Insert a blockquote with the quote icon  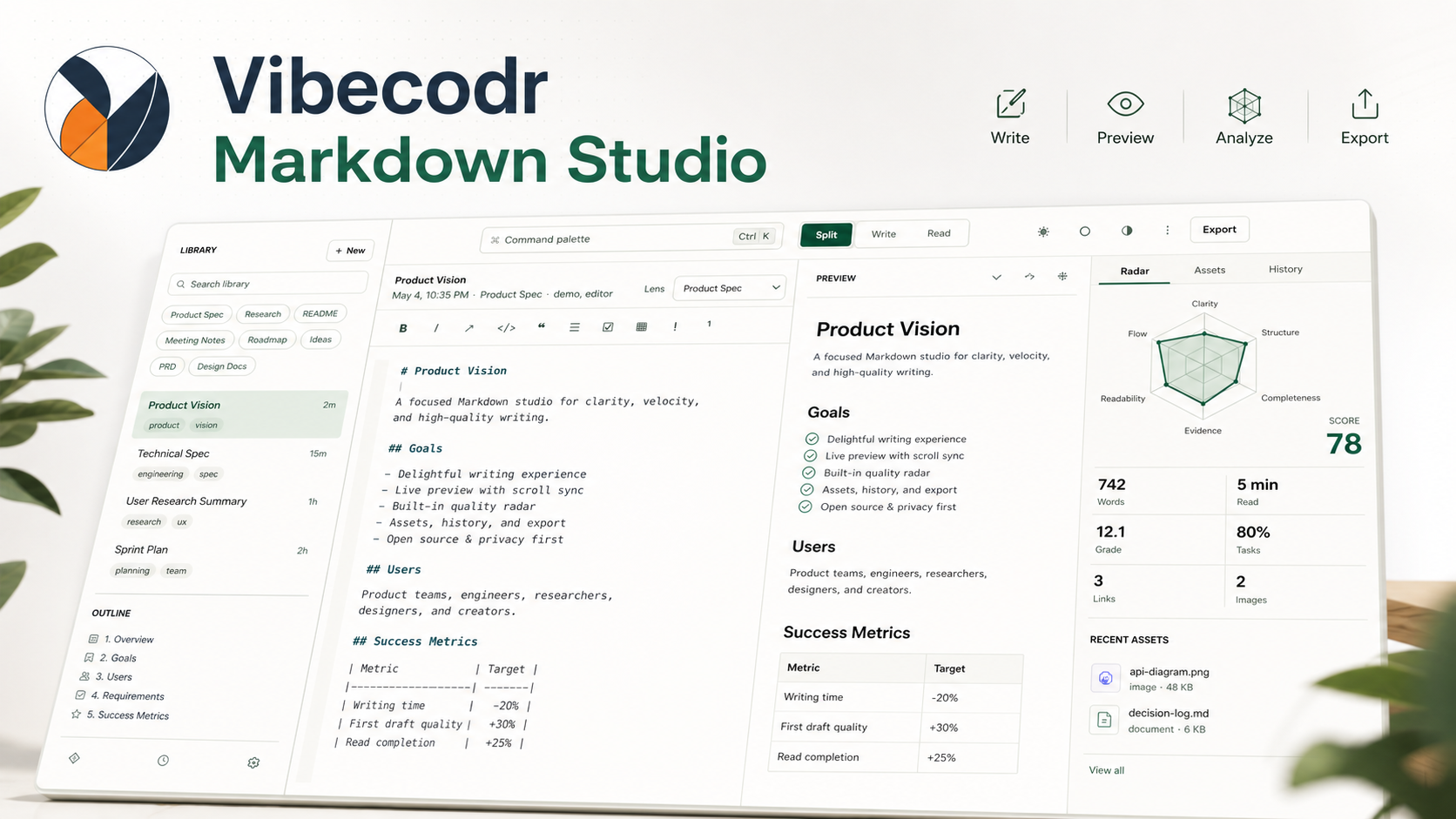pos(541,326)
